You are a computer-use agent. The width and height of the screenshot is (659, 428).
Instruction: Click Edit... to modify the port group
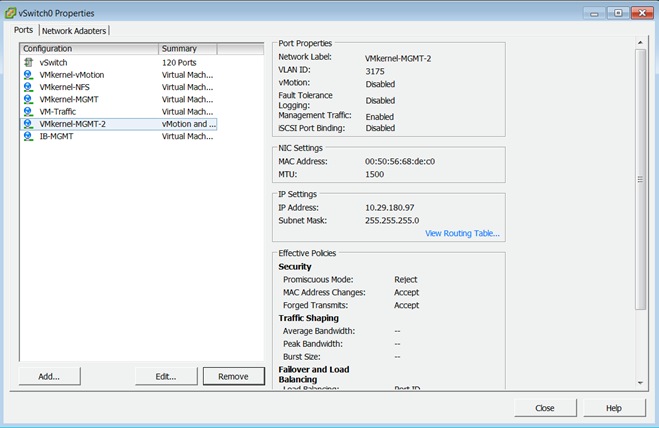[166, 376]
